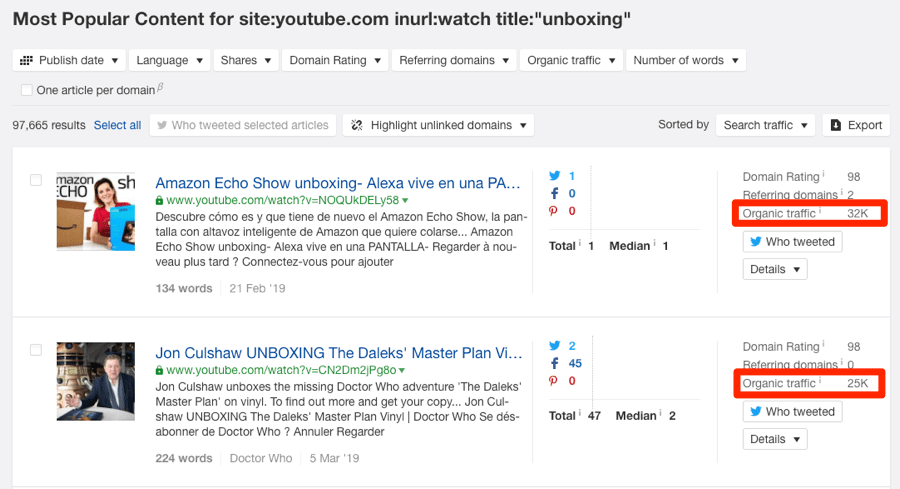Click the Twitter bird icon with count 2
Image resolution: width=900 pixels, height=489 pixels.
pos(554,346)
